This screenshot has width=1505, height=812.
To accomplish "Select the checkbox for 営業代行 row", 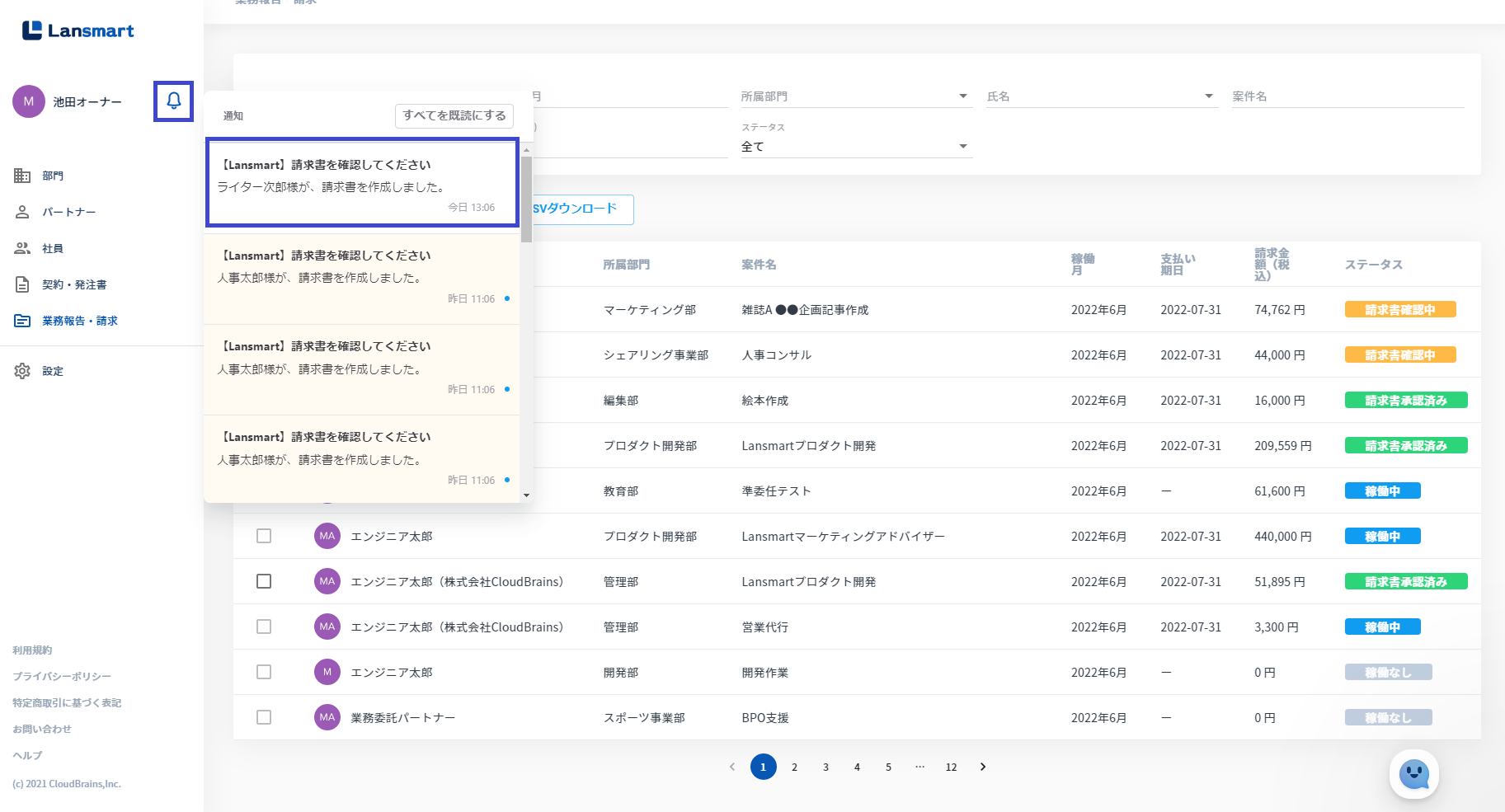I will pyautogui.click(x=264, y=627).
